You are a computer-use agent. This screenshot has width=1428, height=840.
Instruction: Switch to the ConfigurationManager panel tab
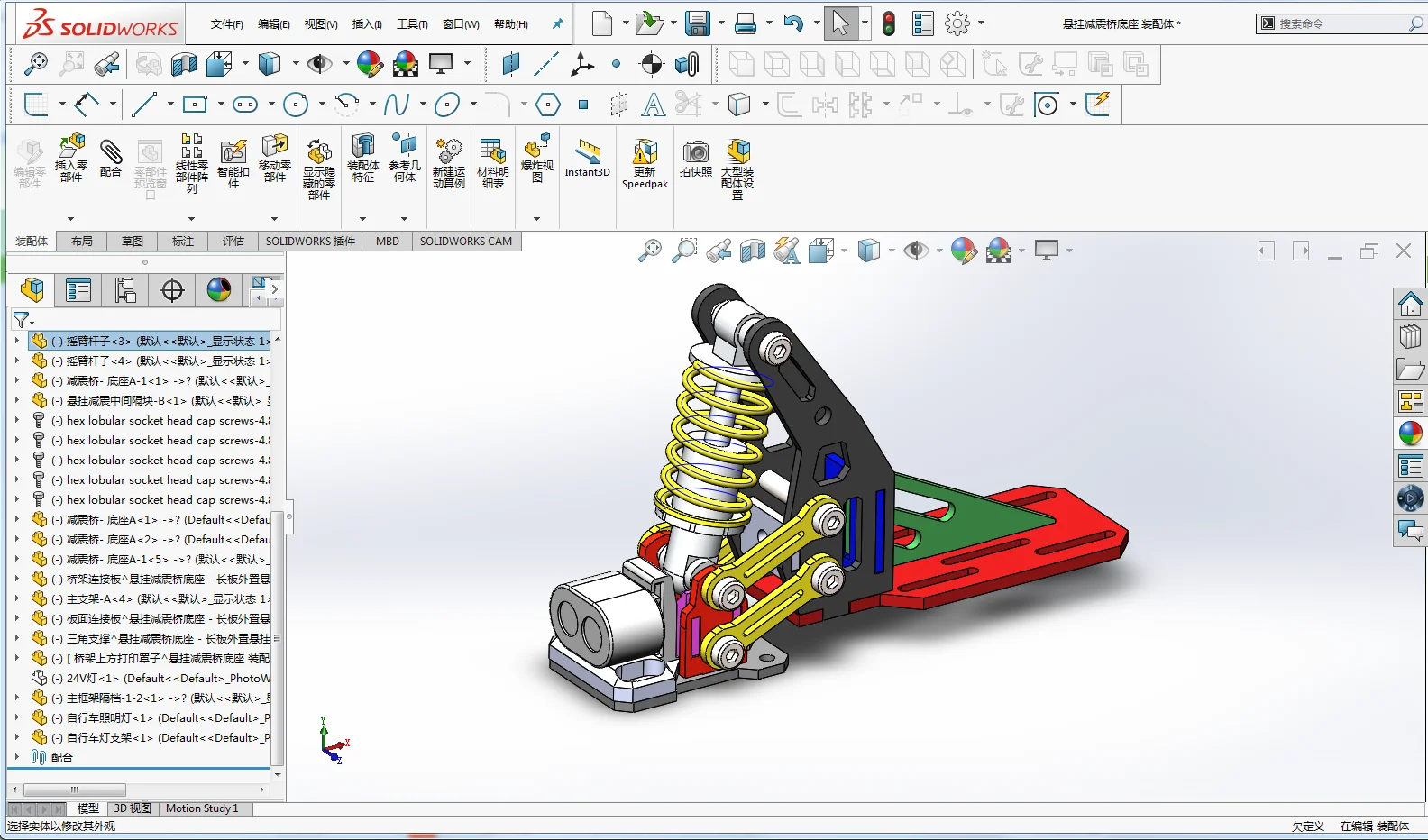coord(125,290)
